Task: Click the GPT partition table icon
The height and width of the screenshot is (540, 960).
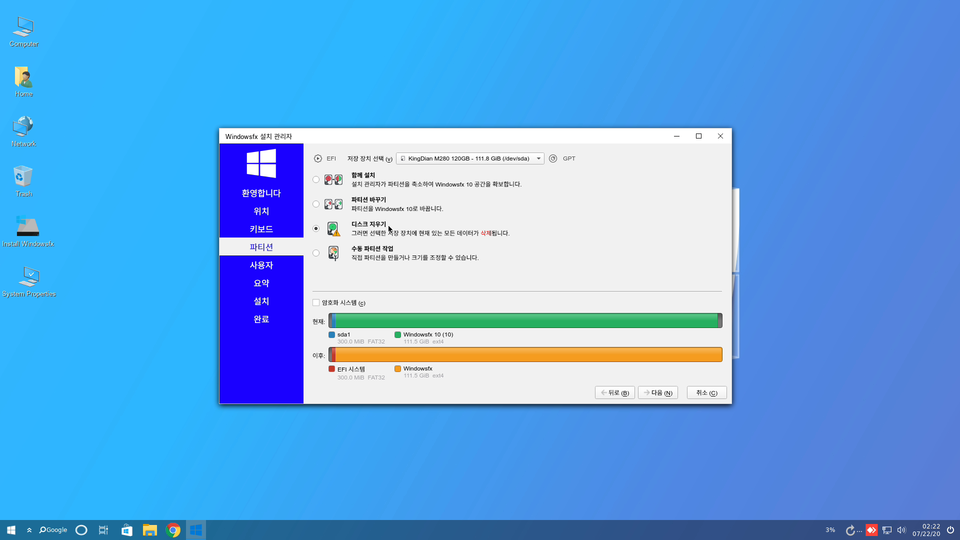Action: point(553,159)
